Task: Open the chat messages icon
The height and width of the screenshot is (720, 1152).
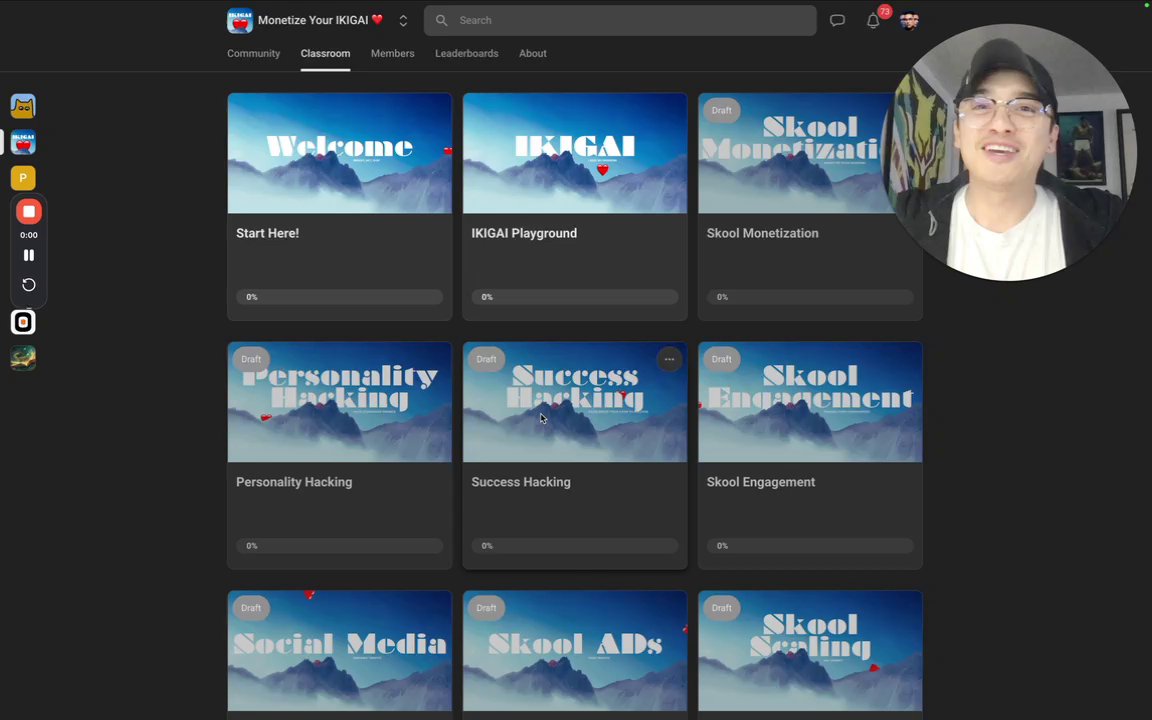Action: pyautogui.click(x=837, y=21)
